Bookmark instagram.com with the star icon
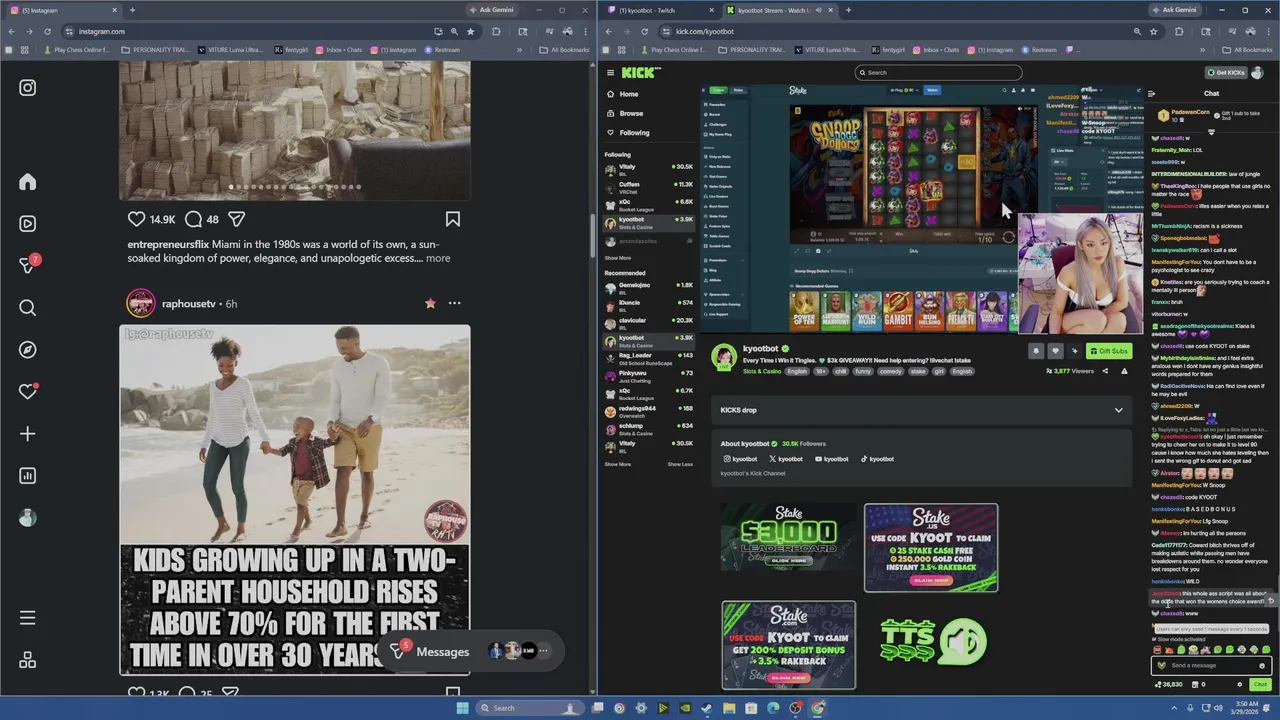1280x720 pixels. [470, 31]
